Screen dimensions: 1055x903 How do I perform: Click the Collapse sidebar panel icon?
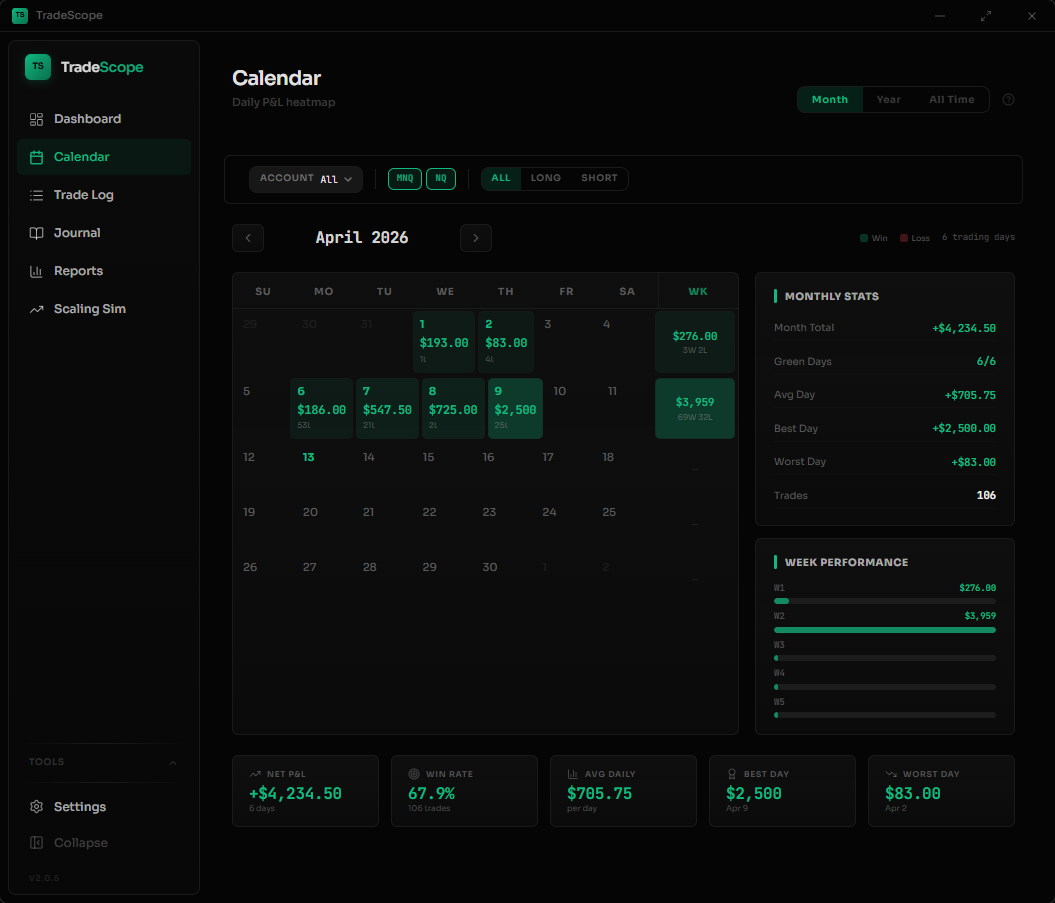click(x=37, y=843)
